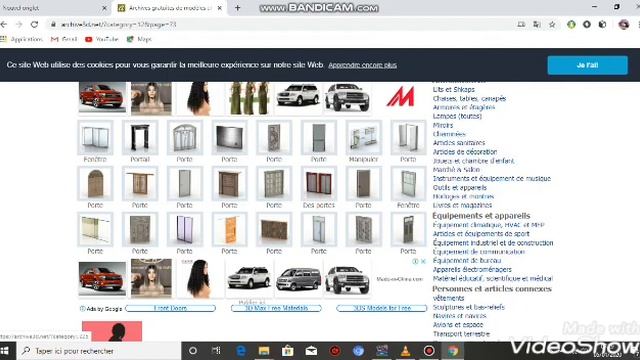Open the Transport terrestre category
Viewport: 640px width, 360px height.
coord(461,334)
